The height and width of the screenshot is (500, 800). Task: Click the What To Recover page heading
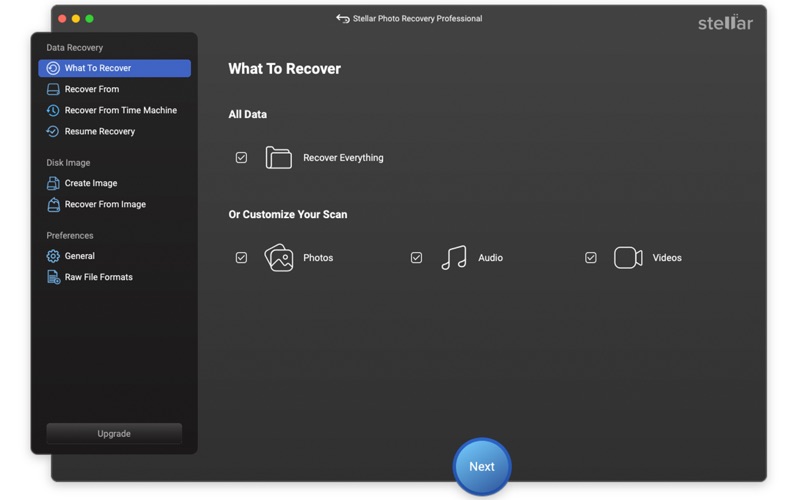(x=285, y=69)
